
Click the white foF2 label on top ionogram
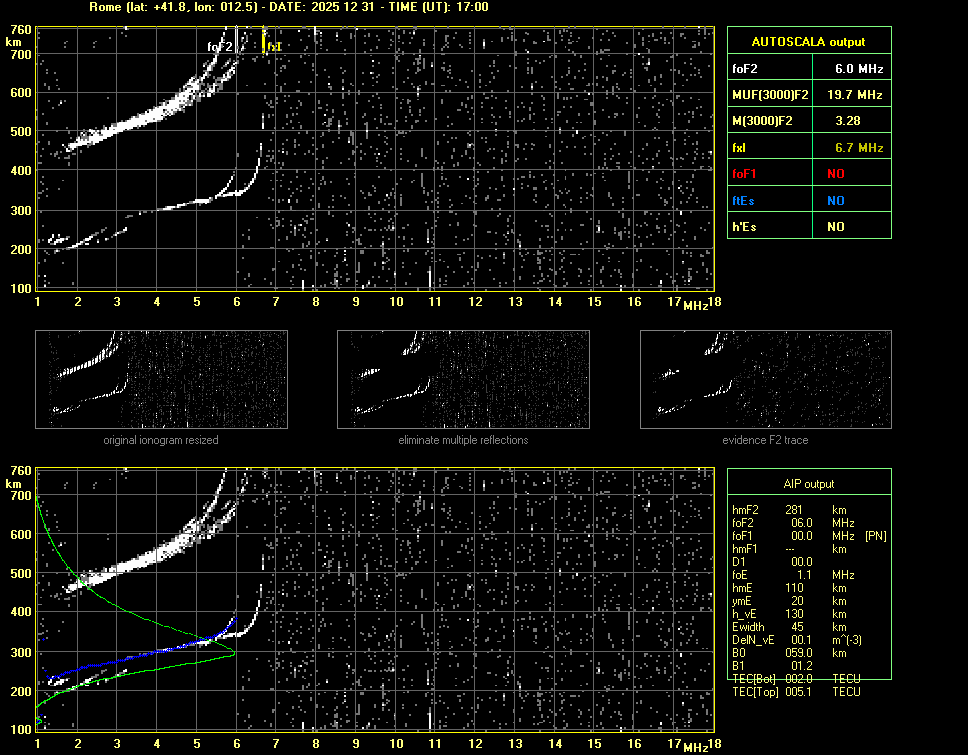pyautogui.click(x=220, y=47)
